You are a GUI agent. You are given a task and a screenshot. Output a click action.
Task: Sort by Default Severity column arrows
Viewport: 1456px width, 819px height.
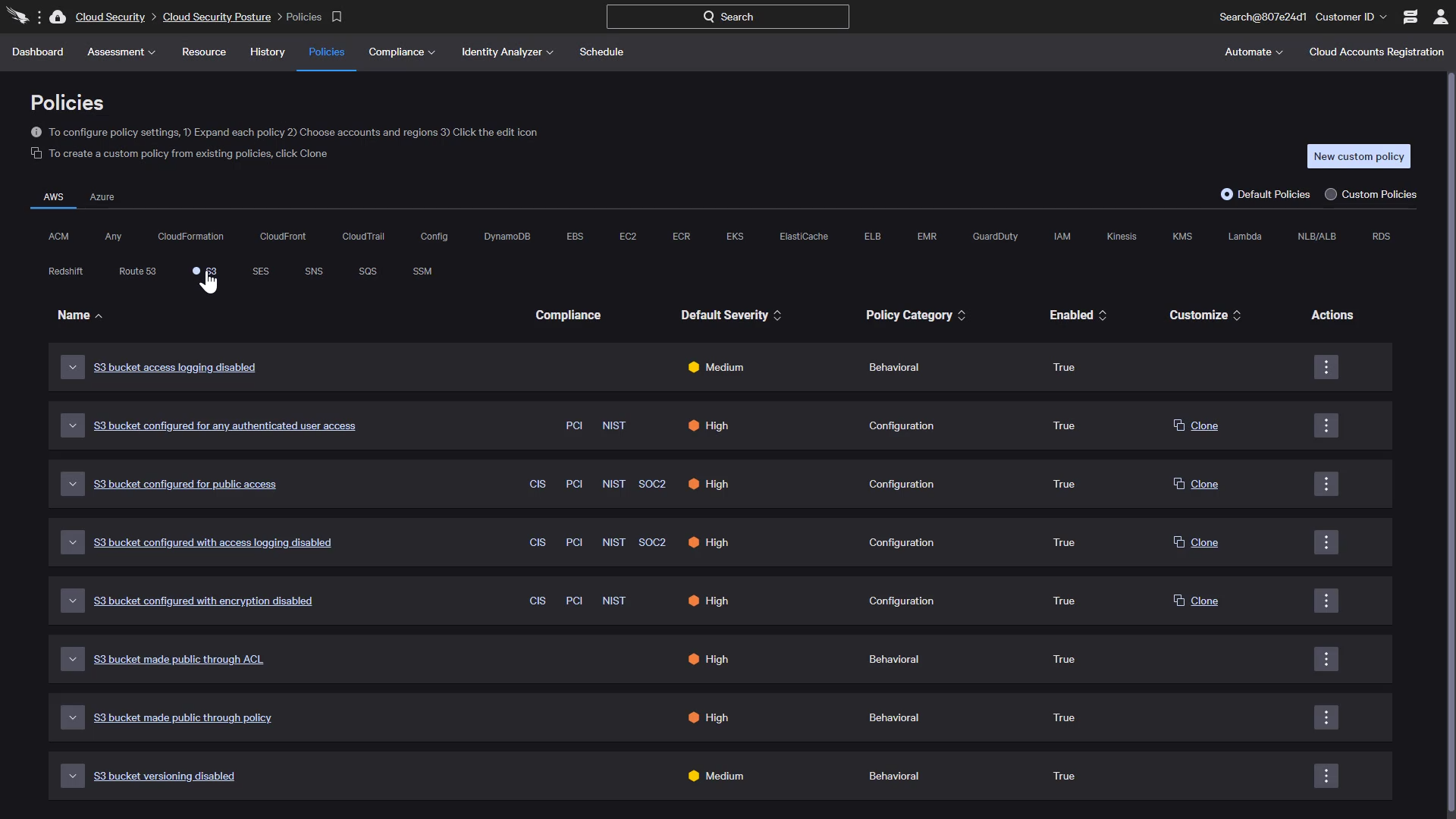point(777,315)
